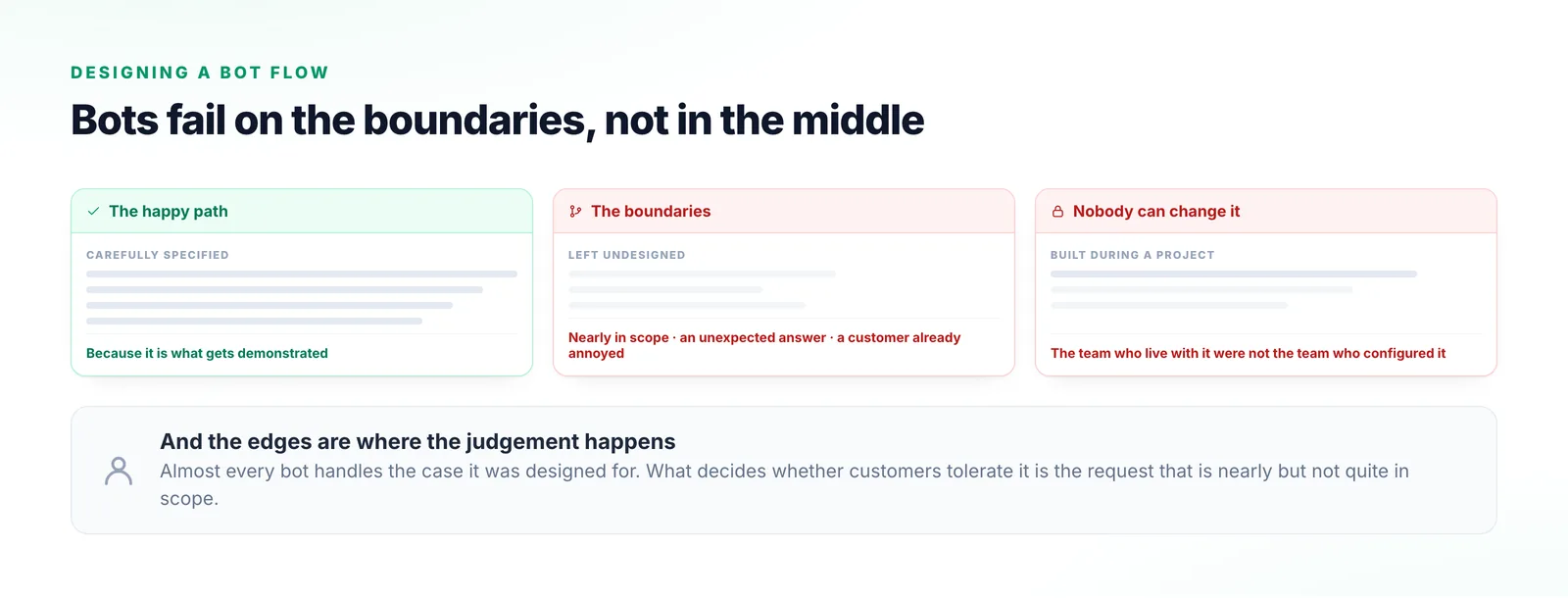Click the Nearly in scope red caption
The image size is (1568, 598).
764,345
